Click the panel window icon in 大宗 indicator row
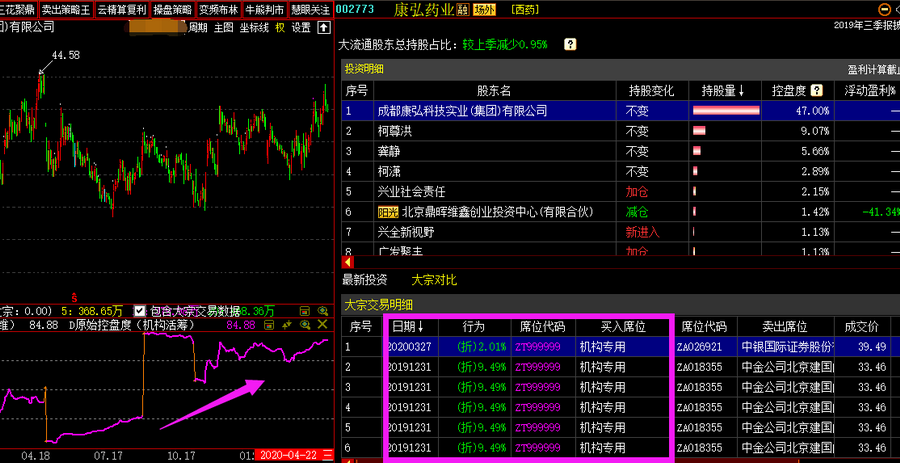Viewport: 900px width, 463px height. 305,310
